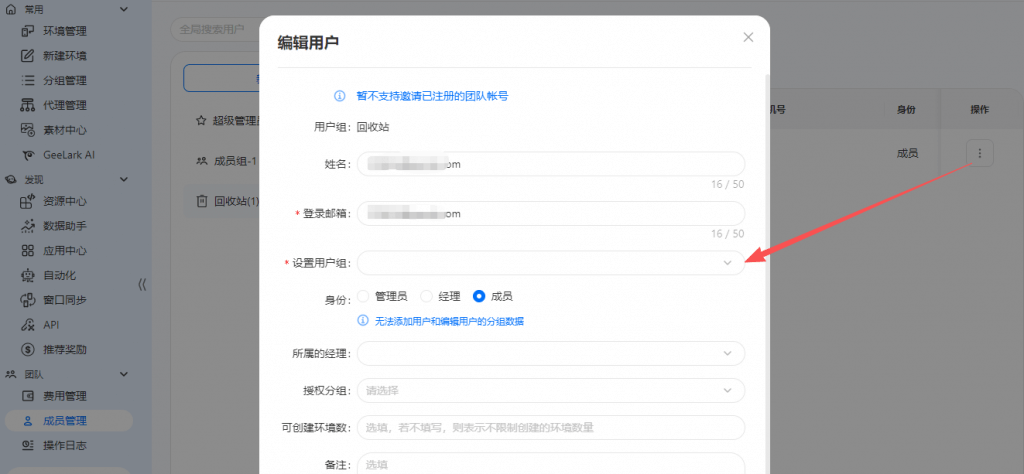Open the 授权分组 dropdown
The image size is (1024, 474).
pos(550,390)
